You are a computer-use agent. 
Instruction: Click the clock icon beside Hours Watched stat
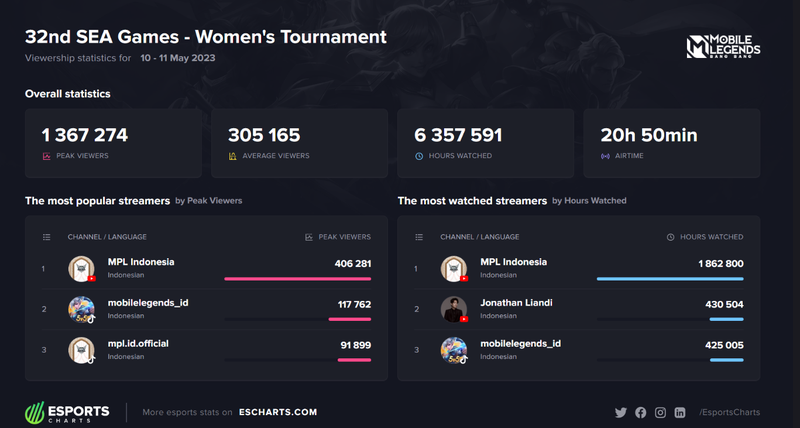pos(418,156)
